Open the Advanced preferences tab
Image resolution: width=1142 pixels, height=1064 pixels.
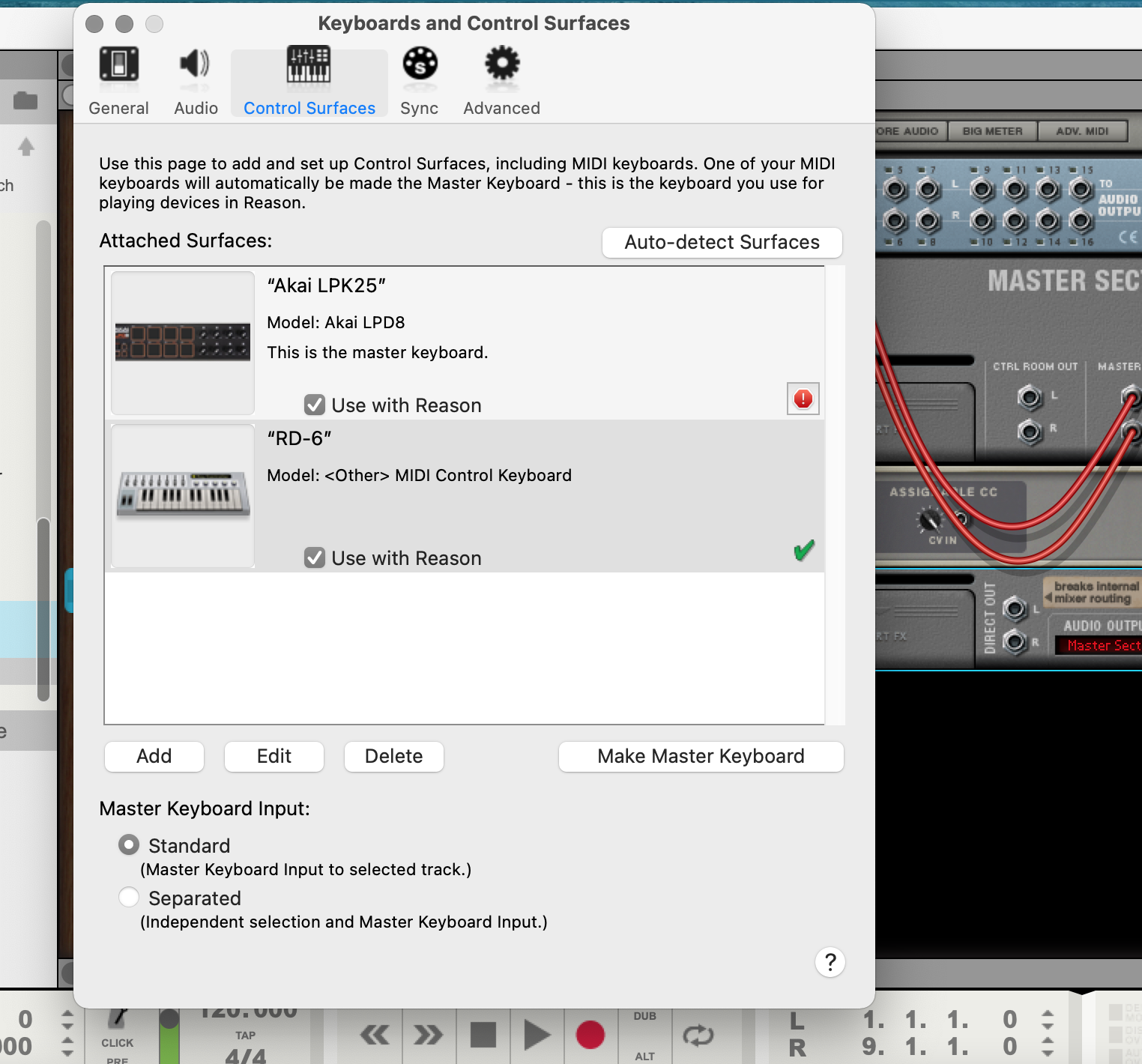click(x=501, y=81)
